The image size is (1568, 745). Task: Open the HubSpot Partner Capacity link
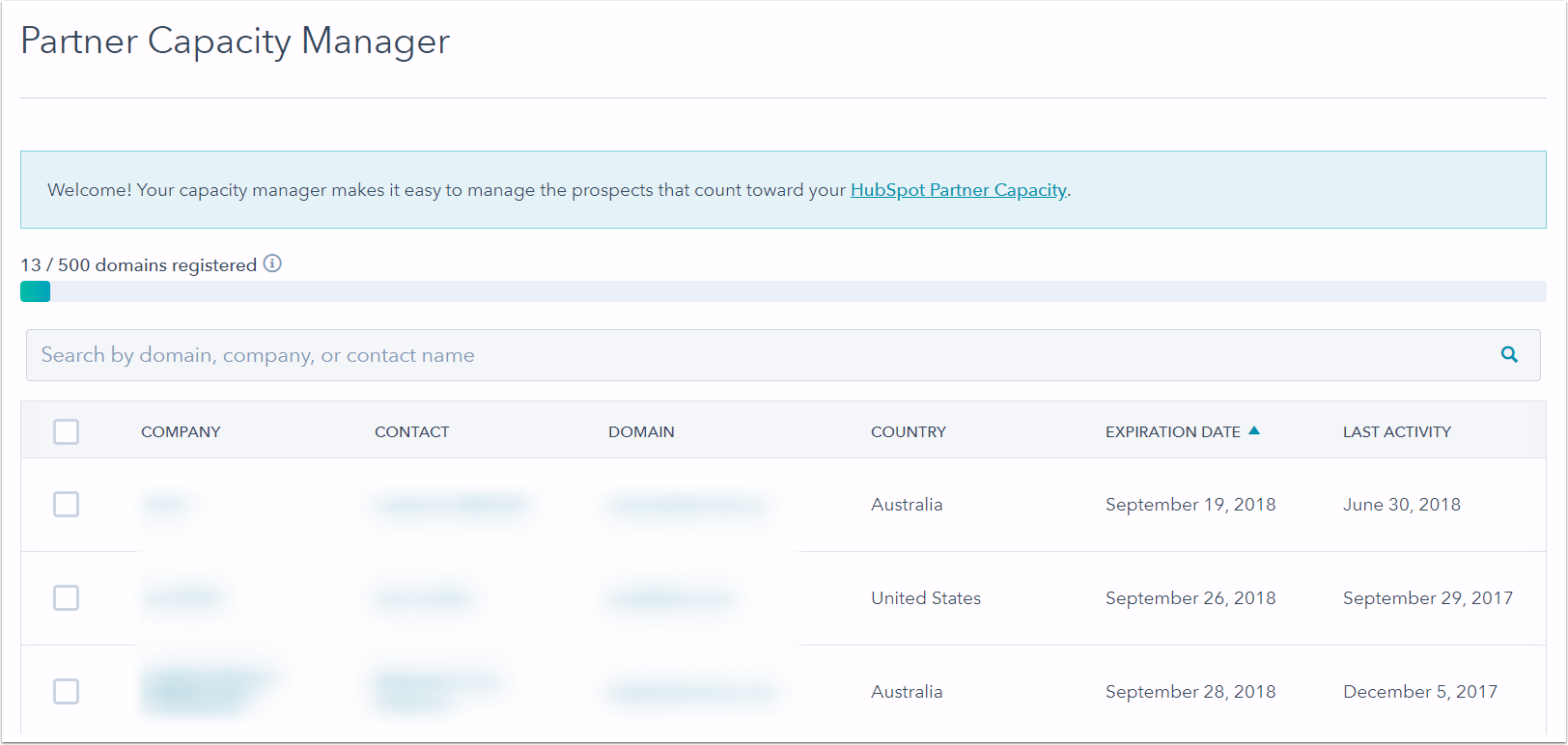pyautogui.click(x=958, y=190)
